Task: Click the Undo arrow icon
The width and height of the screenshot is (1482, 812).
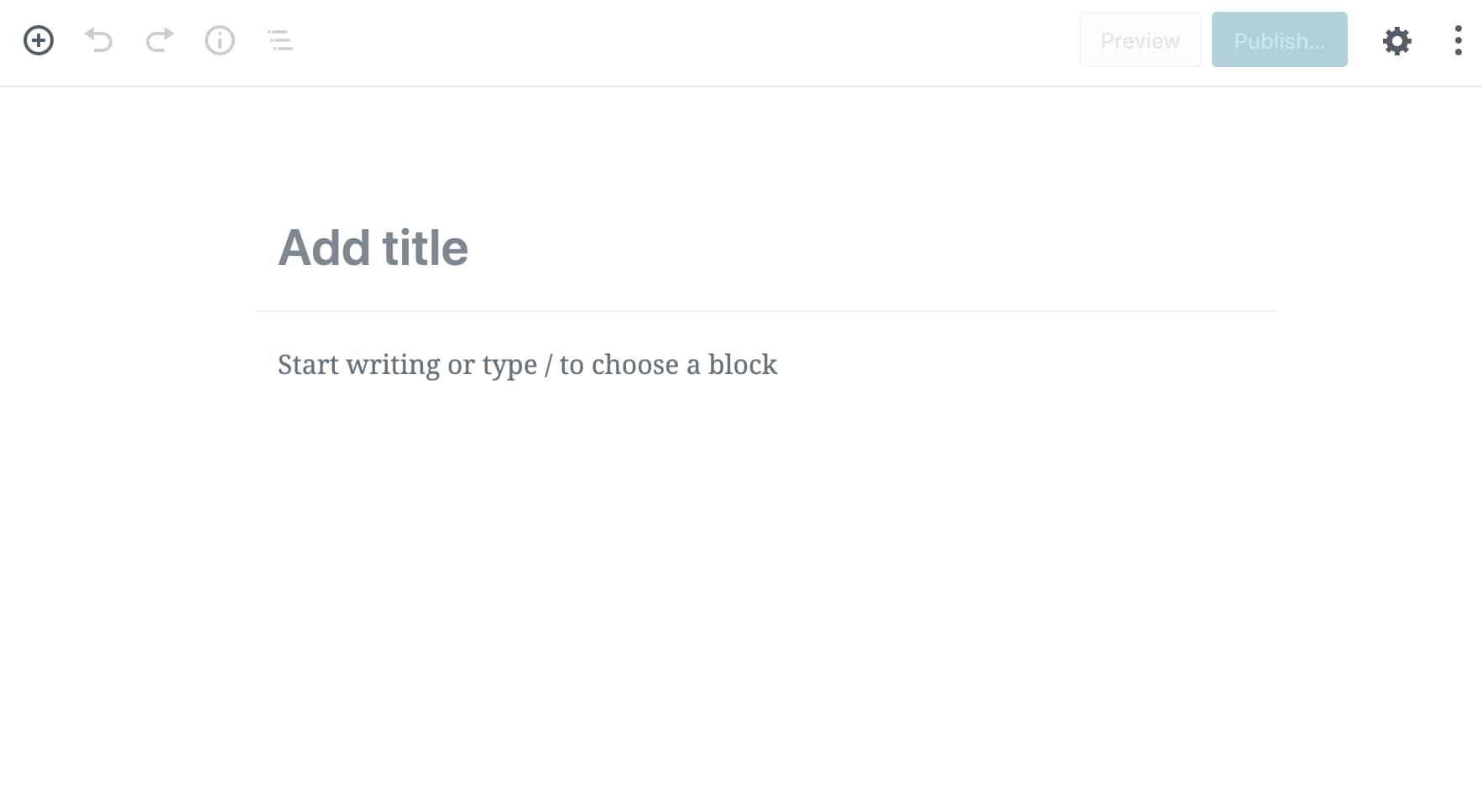Action: point(98,39)
